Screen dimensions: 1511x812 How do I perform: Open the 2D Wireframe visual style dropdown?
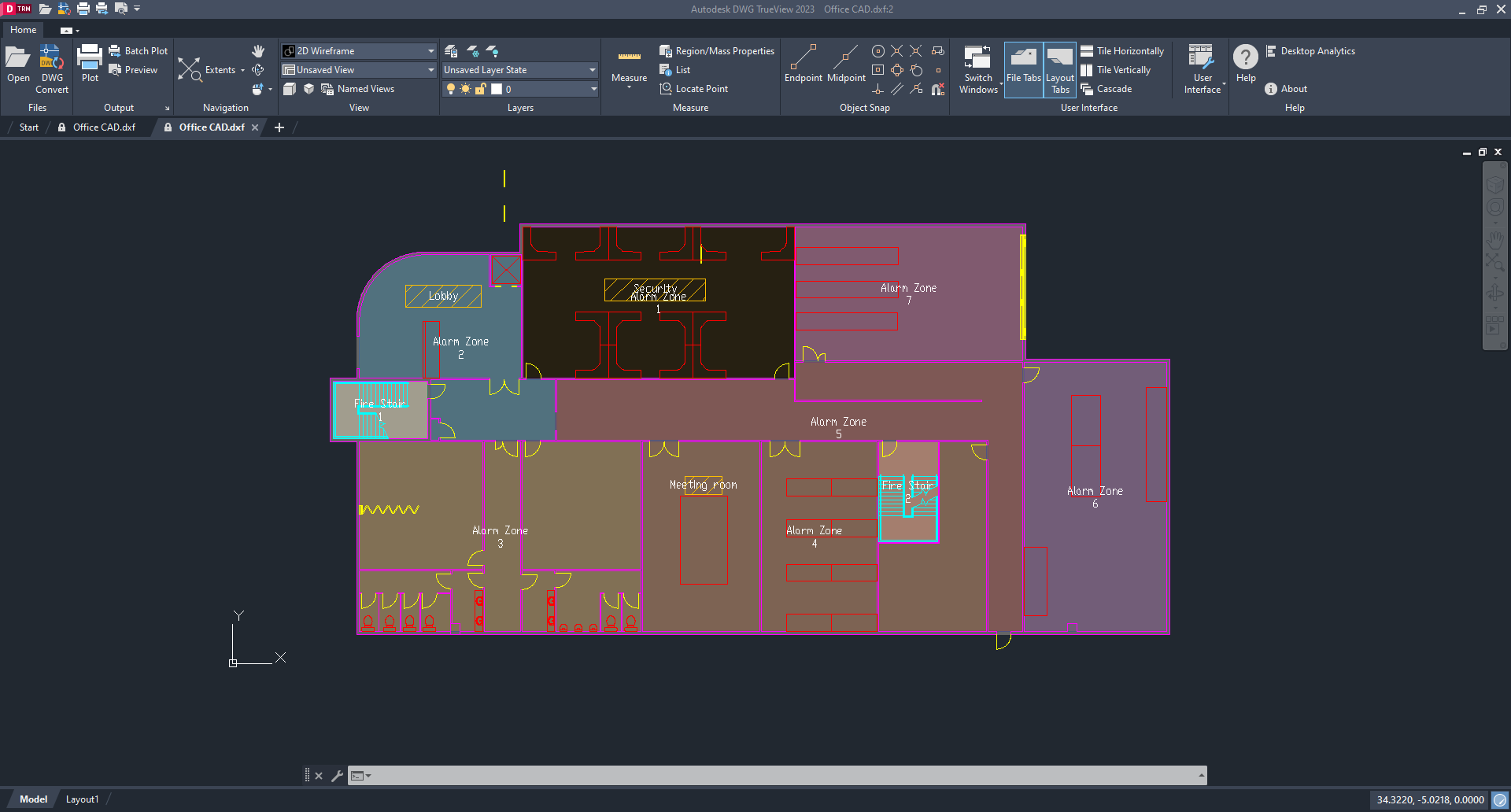(430, 50)
